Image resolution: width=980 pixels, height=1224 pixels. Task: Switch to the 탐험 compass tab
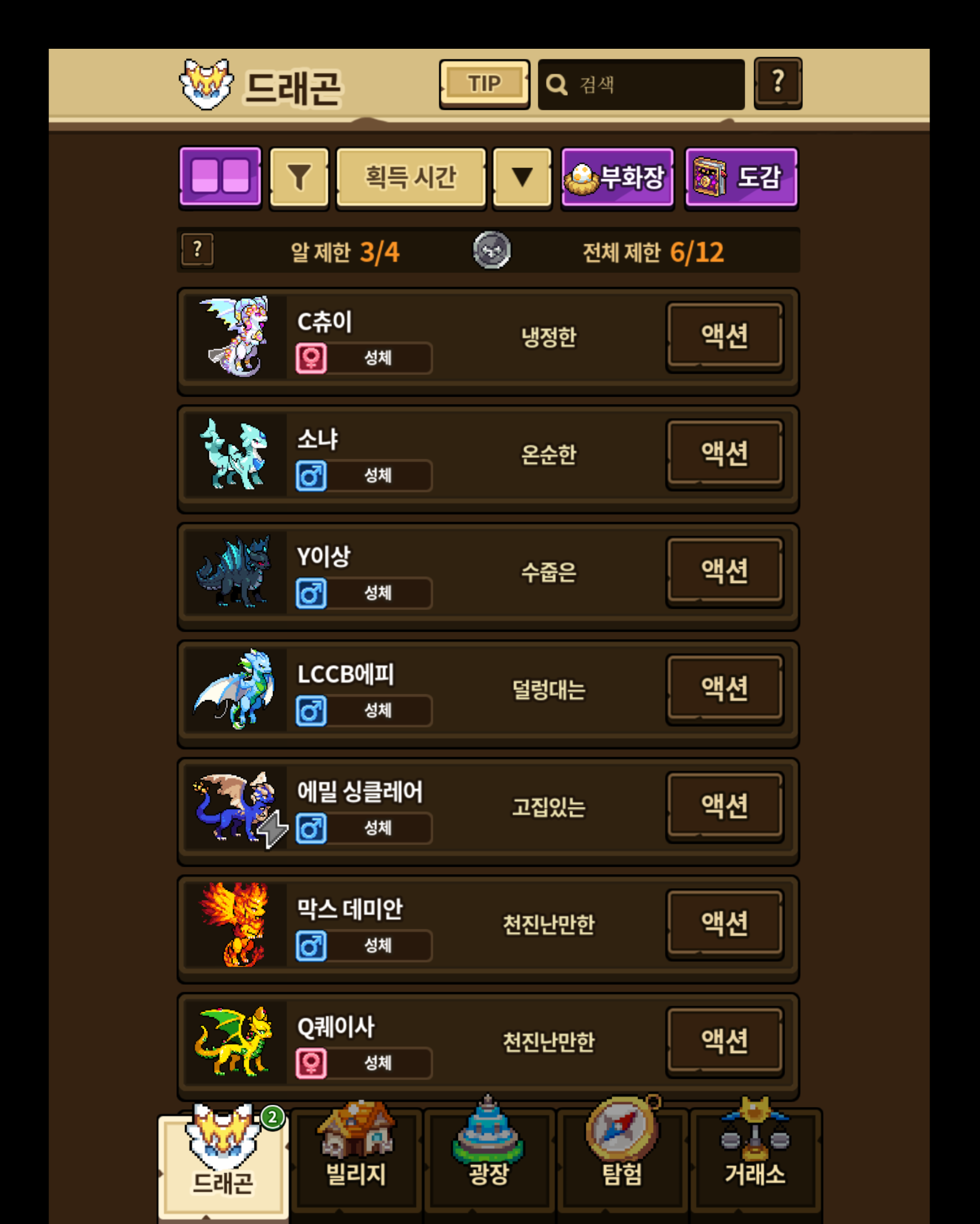[x=622, y=1158]
